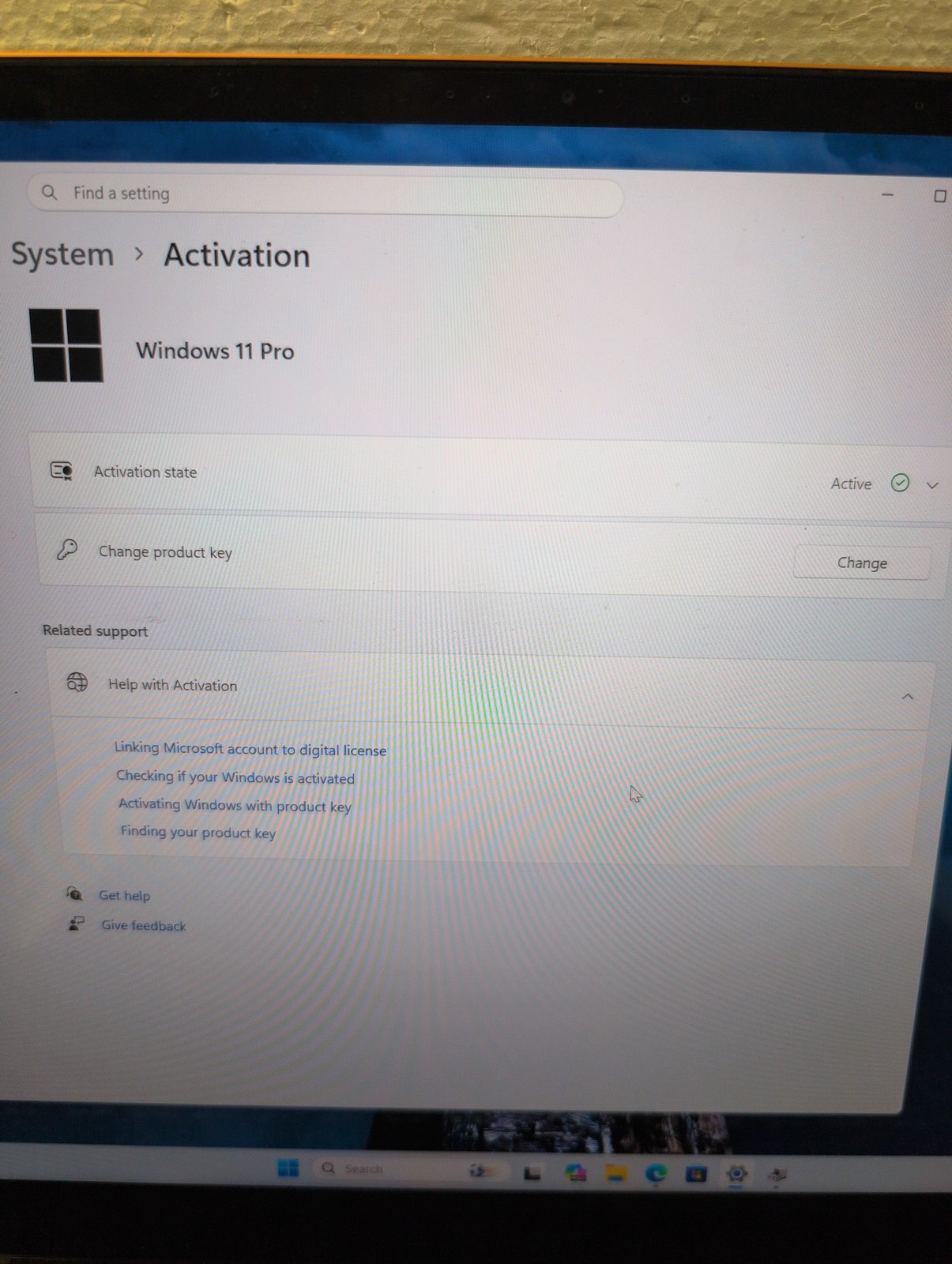Click the Activation state label text
Screen dimensions: 952x1264
pyautogui.click(x=145, y=472)
